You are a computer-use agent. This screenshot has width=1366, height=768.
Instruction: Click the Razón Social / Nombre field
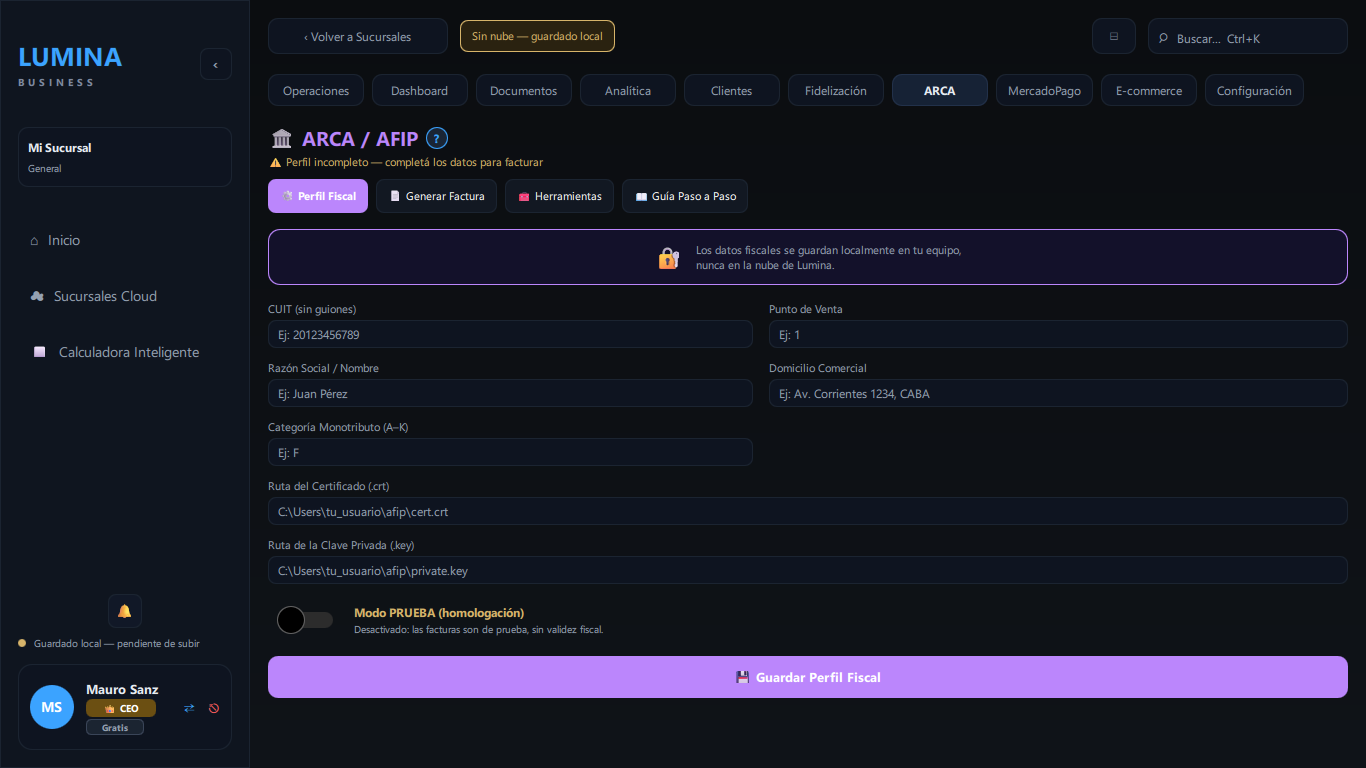(510, 393)
